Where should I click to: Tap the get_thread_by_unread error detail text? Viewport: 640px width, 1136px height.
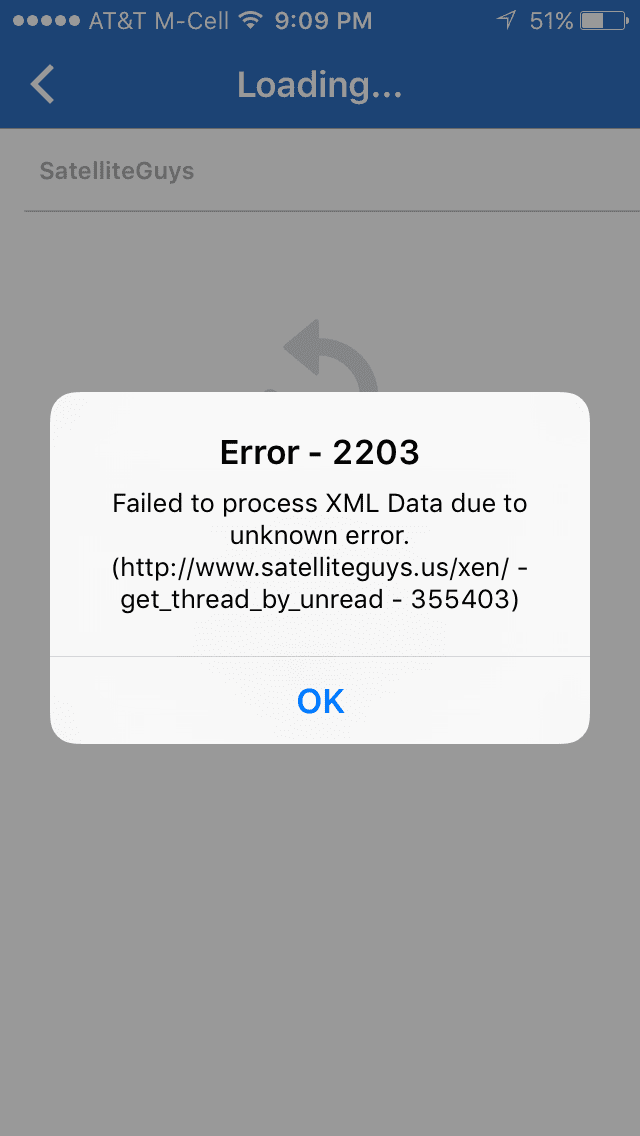point(320,601)
